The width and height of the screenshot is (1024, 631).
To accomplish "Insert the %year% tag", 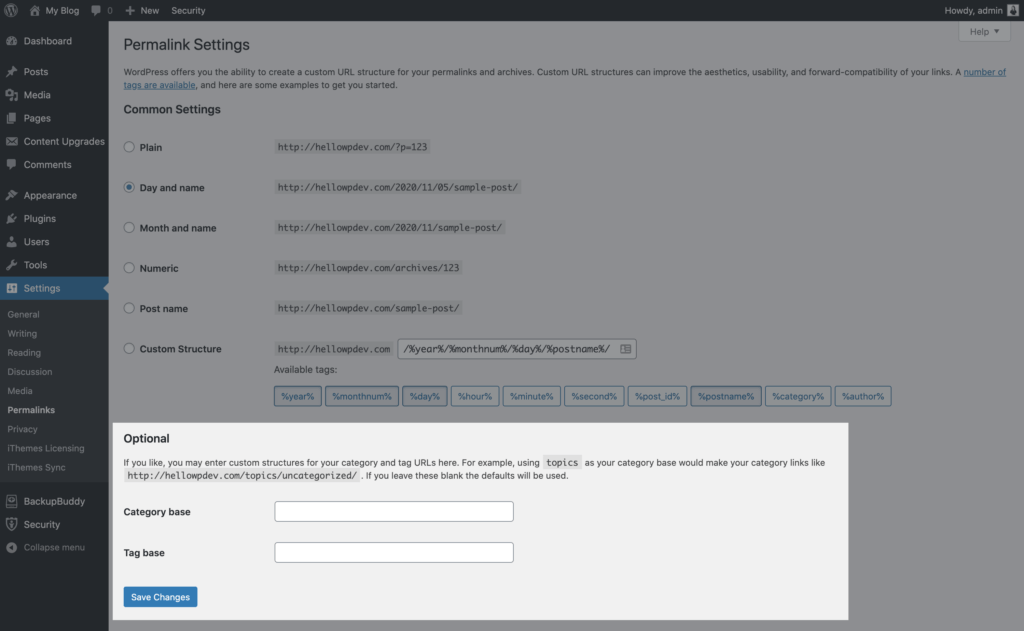I will tap(298, 396).
